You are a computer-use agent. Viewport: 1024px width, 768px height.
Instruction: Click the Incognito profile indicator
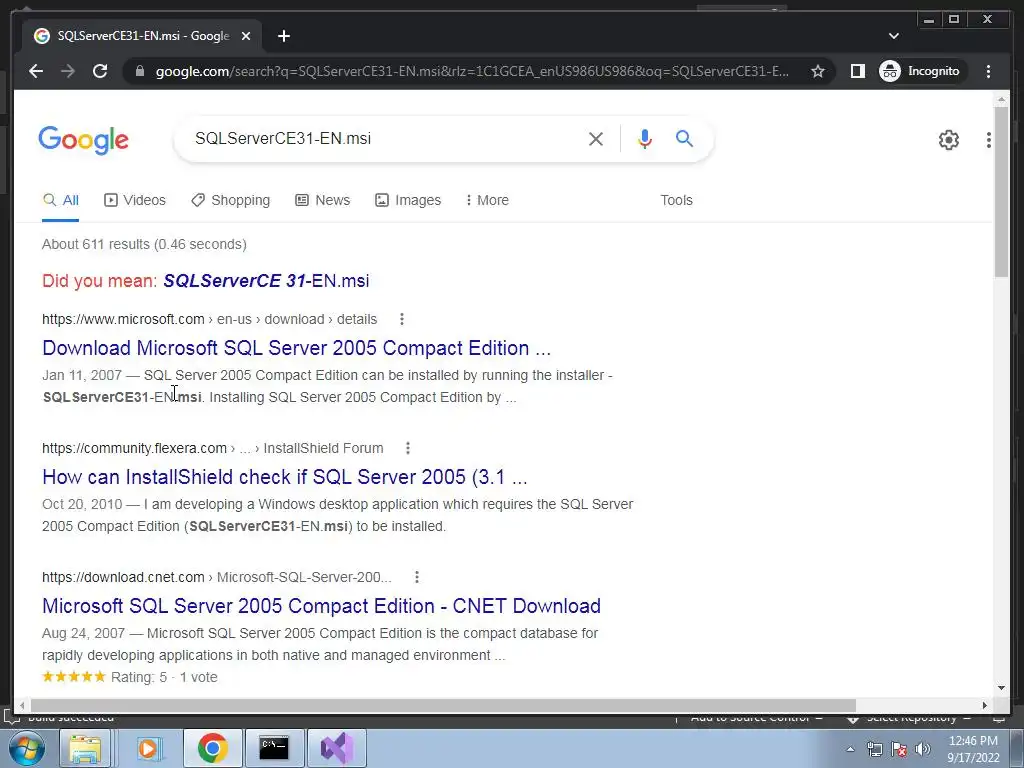click(x=921, y=71)
